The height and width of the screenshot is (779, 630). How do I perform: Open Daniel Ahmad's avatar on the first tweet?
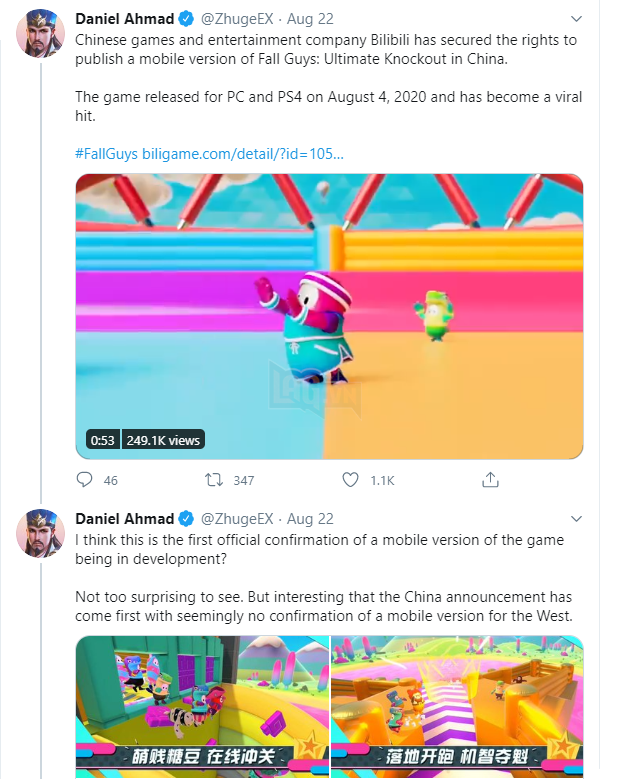[41, 33]
